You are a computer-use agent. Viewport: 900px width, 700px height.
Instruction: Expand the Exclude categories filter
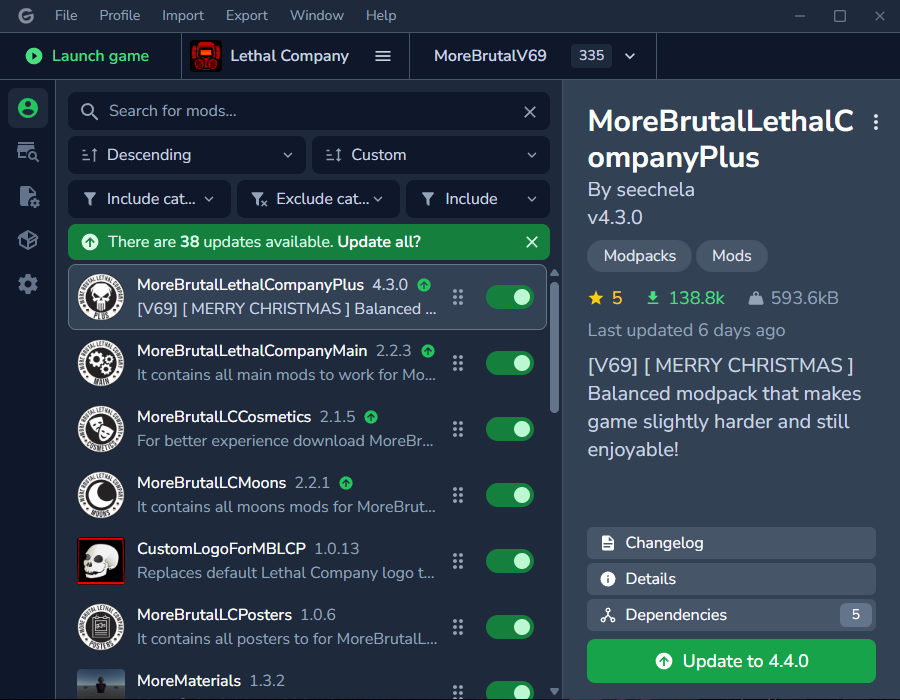(318, 199)
